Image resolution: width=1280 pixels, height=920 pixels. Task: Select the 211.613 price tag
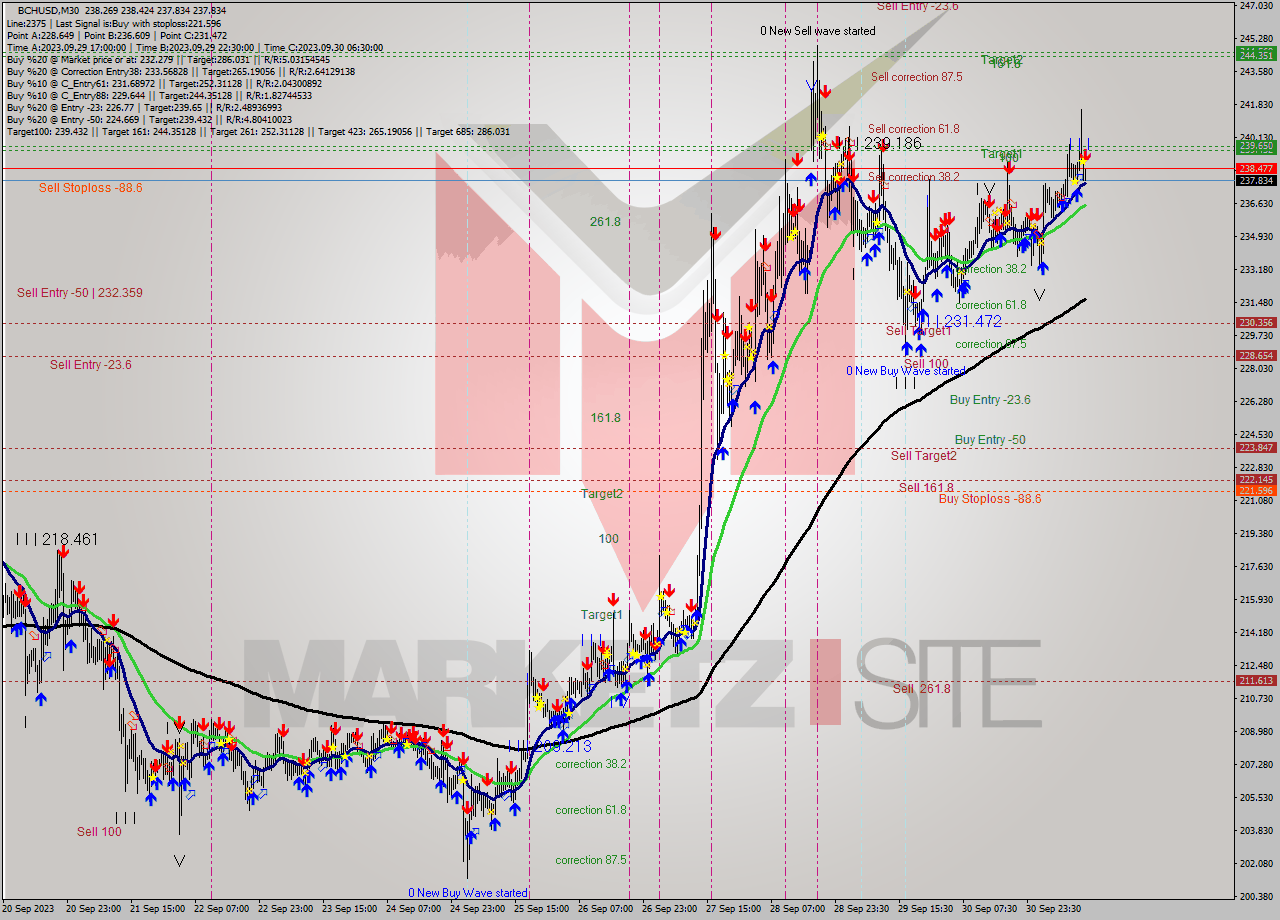coord(1256,681)
